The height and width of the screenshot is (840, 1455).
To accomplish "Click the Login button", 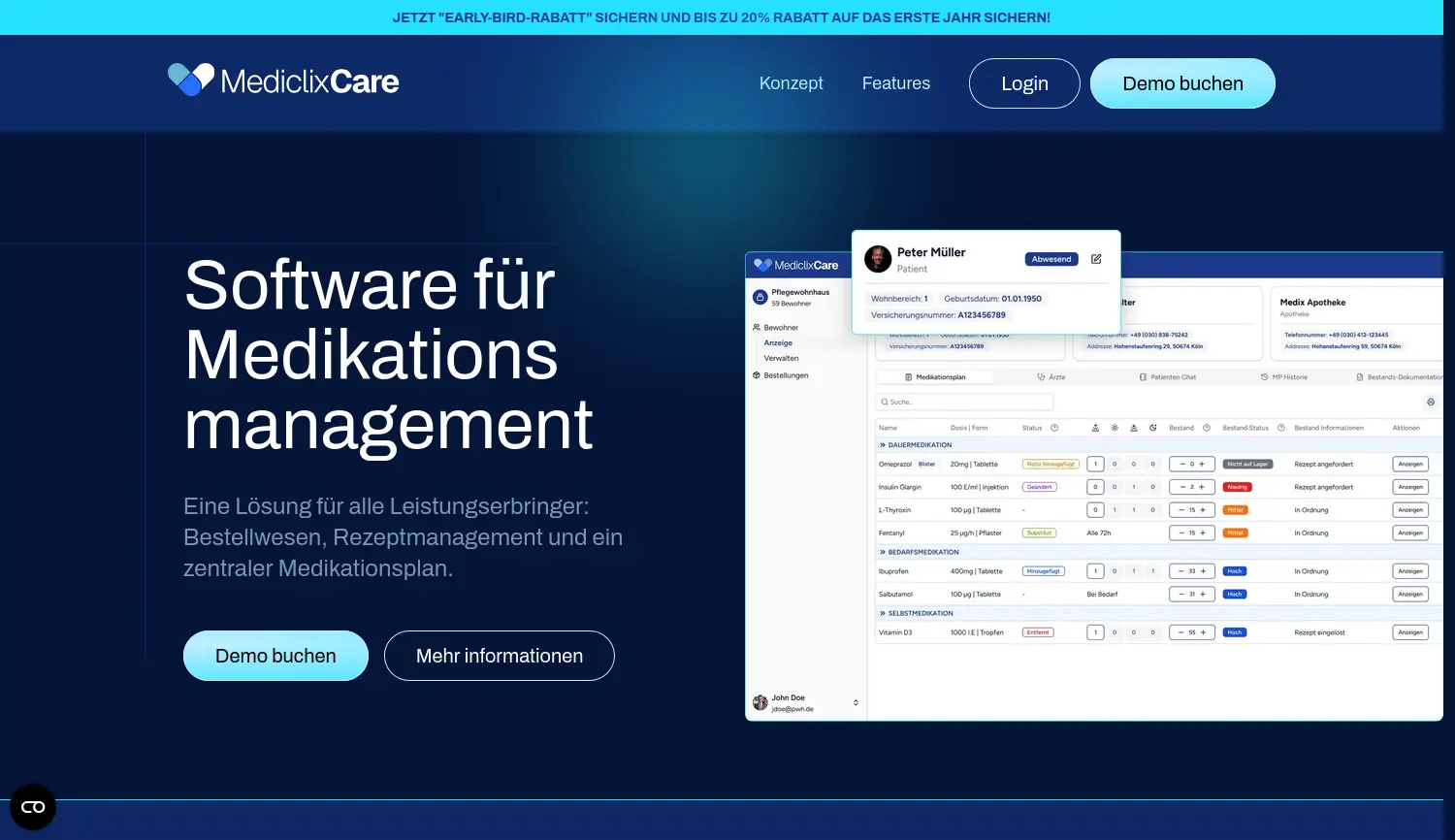I will pos(1024,83).
